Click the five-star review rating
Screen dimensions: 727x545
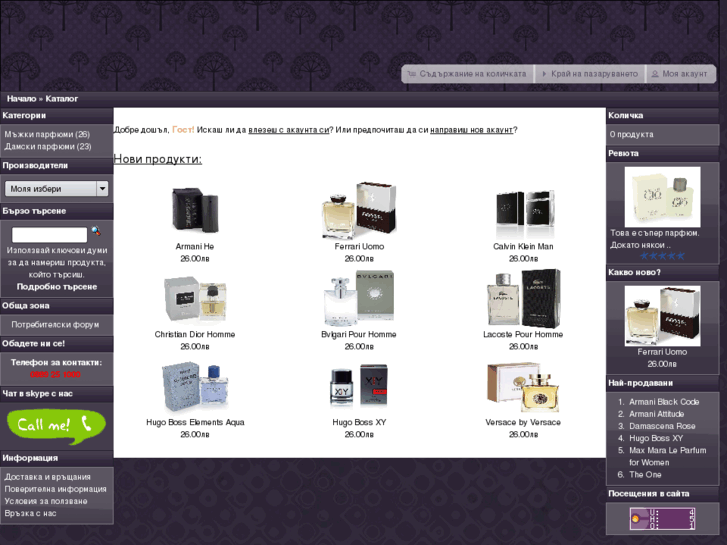point(662,256)
